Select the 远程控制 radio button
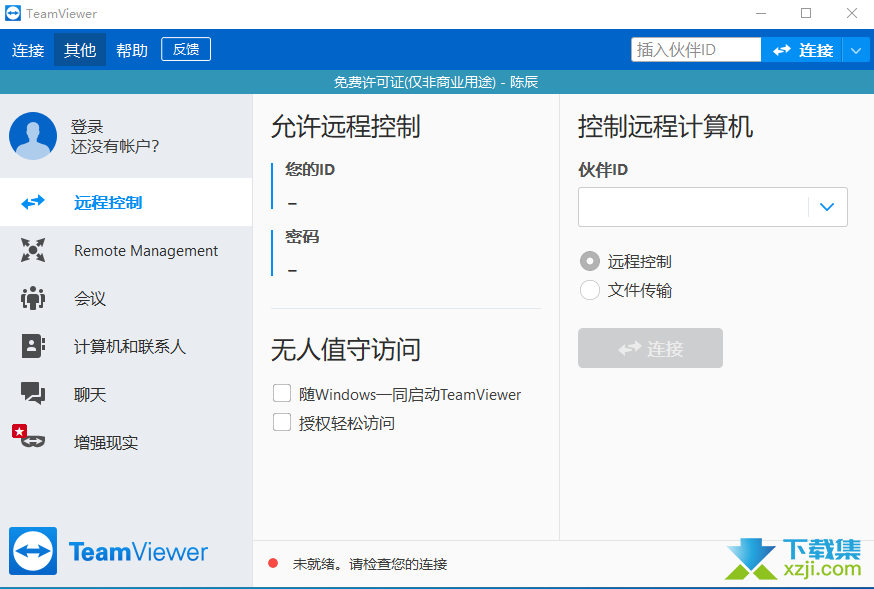 click(x=590, y=261)
